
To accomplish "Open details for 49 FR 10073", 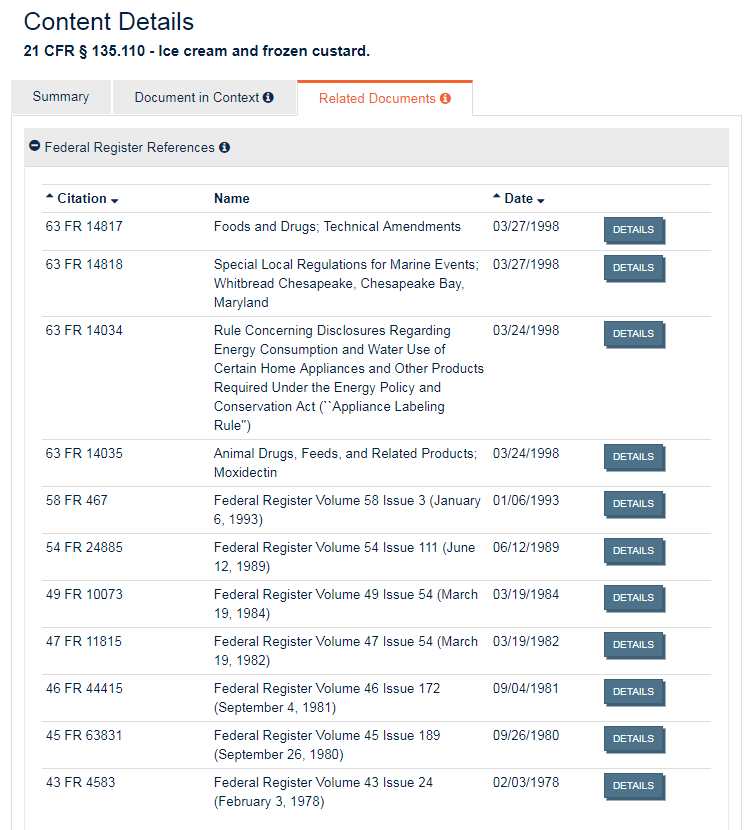I will pos(633,598).
